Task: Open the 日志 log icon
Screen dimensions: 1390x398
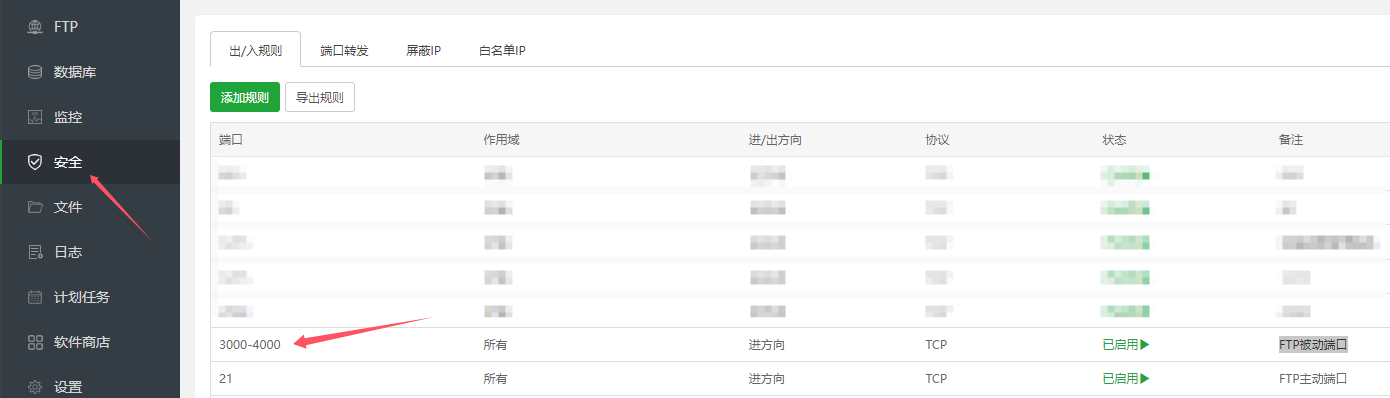Action: pyautogui.click(x=35, y=252)
